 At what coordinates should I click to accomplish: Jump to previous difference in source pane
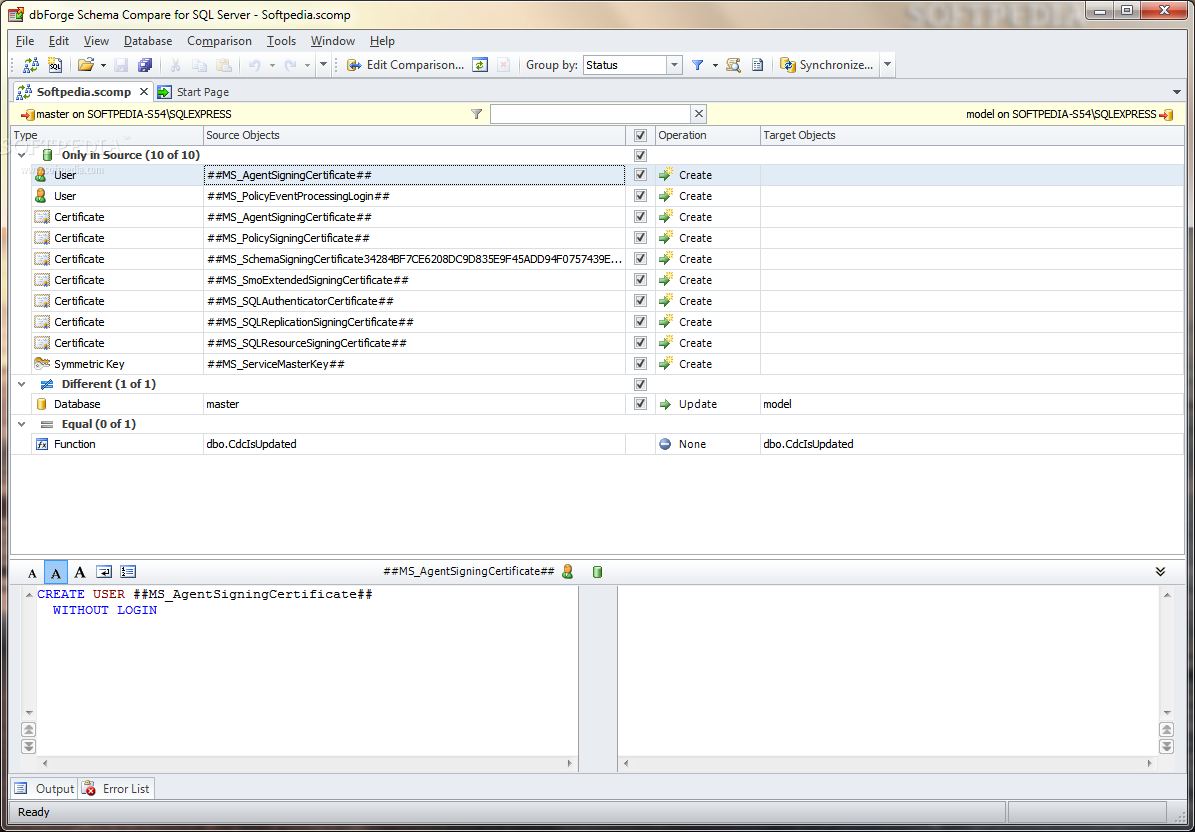pos(28,729)
